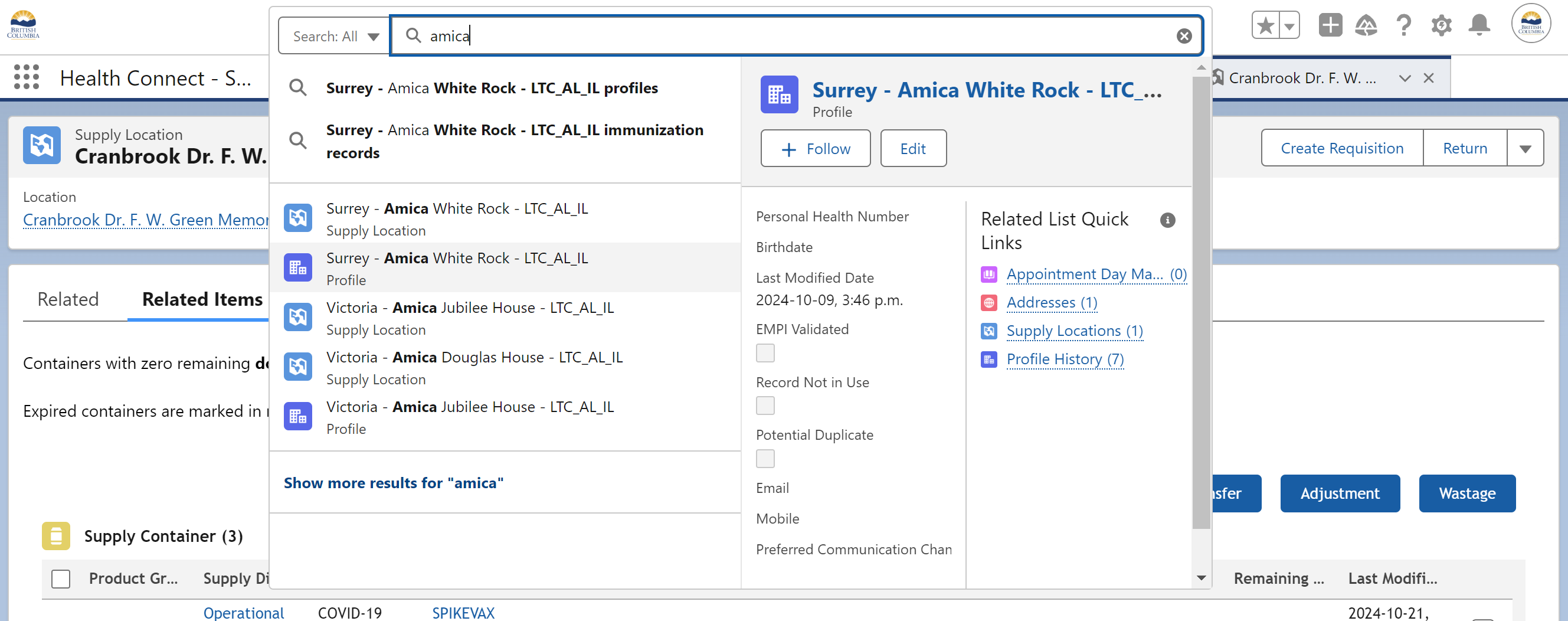Viewport: 1568px width, 621px height.
Task: Click the Appointment Day Management icon
Action: pos(989,274)
